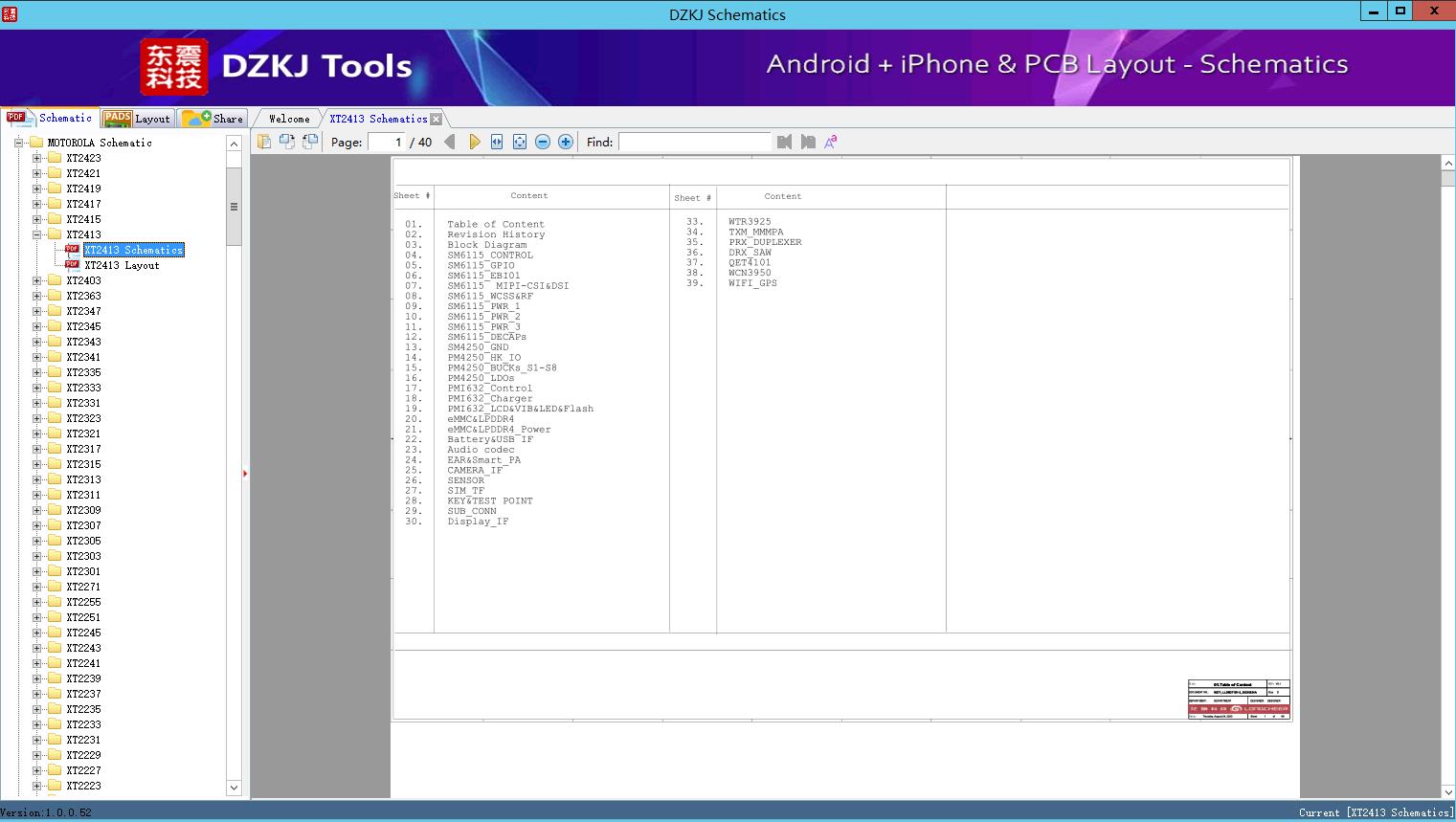Expand the XT2417 folder

36,204
